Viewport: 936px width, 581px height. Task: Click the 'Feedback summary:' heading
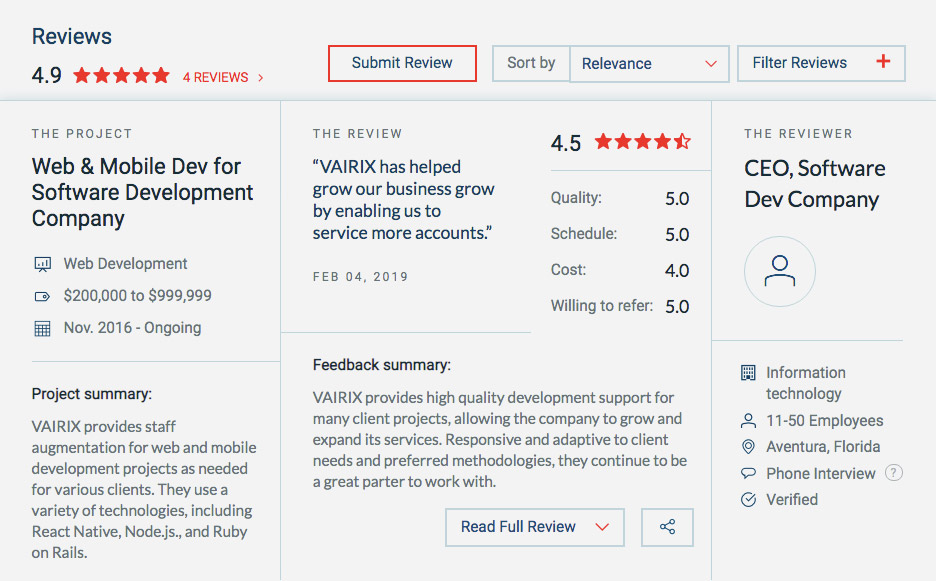click(x=382, y=365)
